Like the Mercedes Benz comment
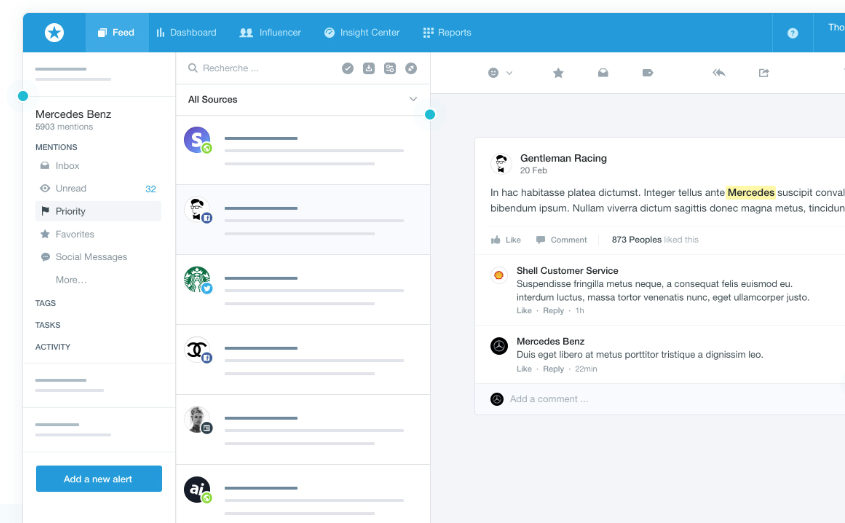 coord(524,369)
